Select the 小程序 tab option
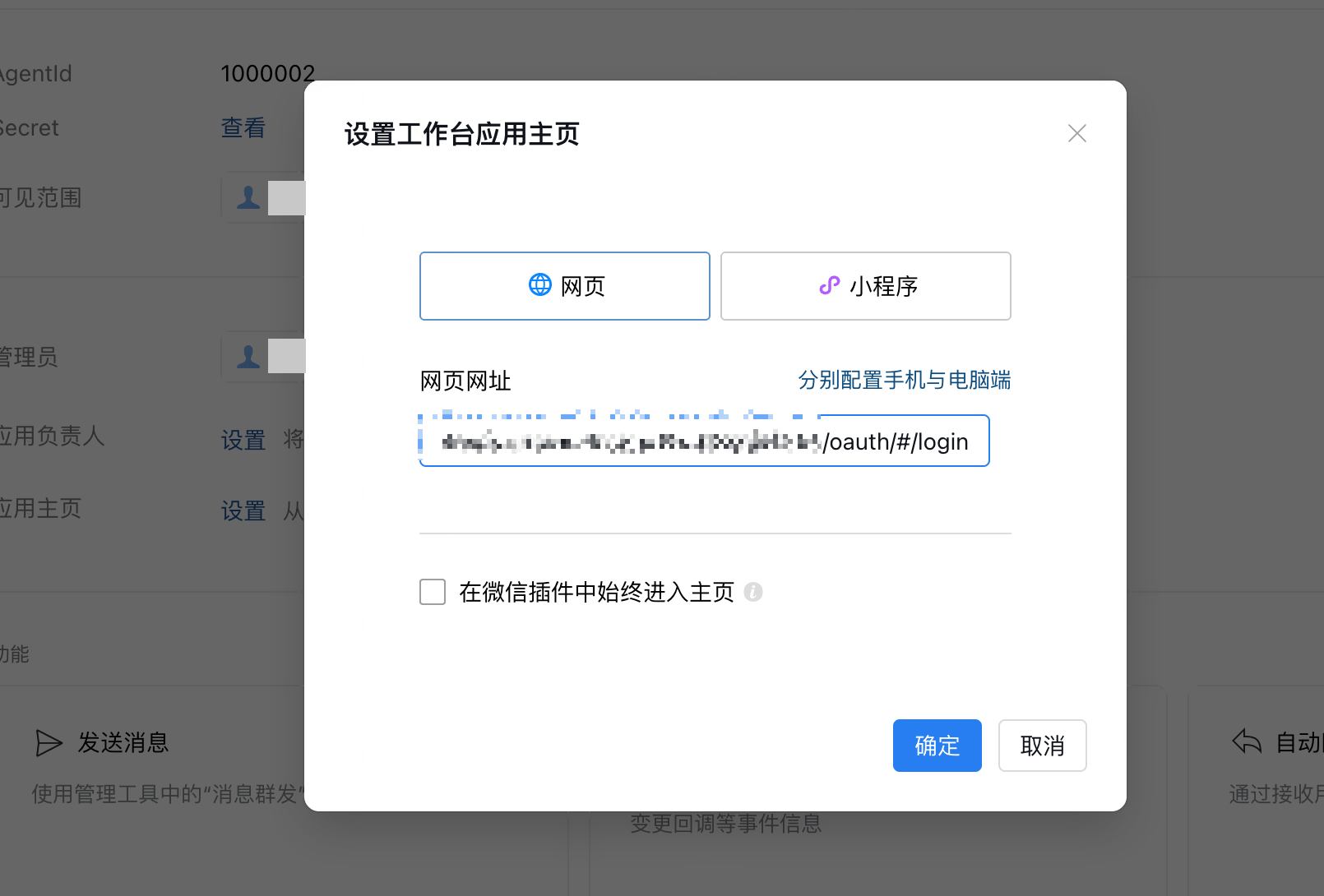Screen dimensions: 1324x896 [x=866, y=286]
